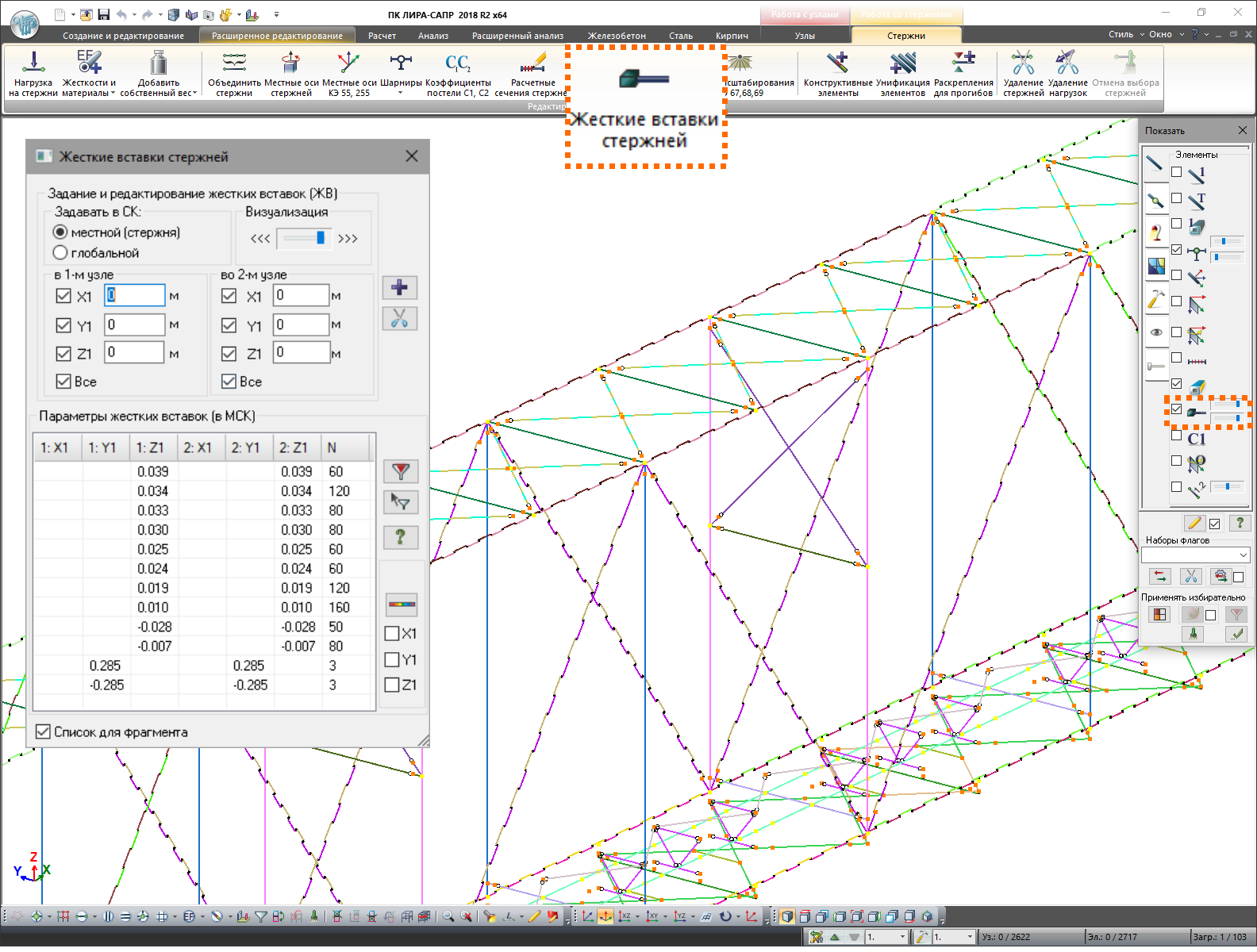The height and width of the screenshot is (952, 1257).
Task: Click the 'Нагрузка на стержни' ribbon icon
Action: [33, 63]
